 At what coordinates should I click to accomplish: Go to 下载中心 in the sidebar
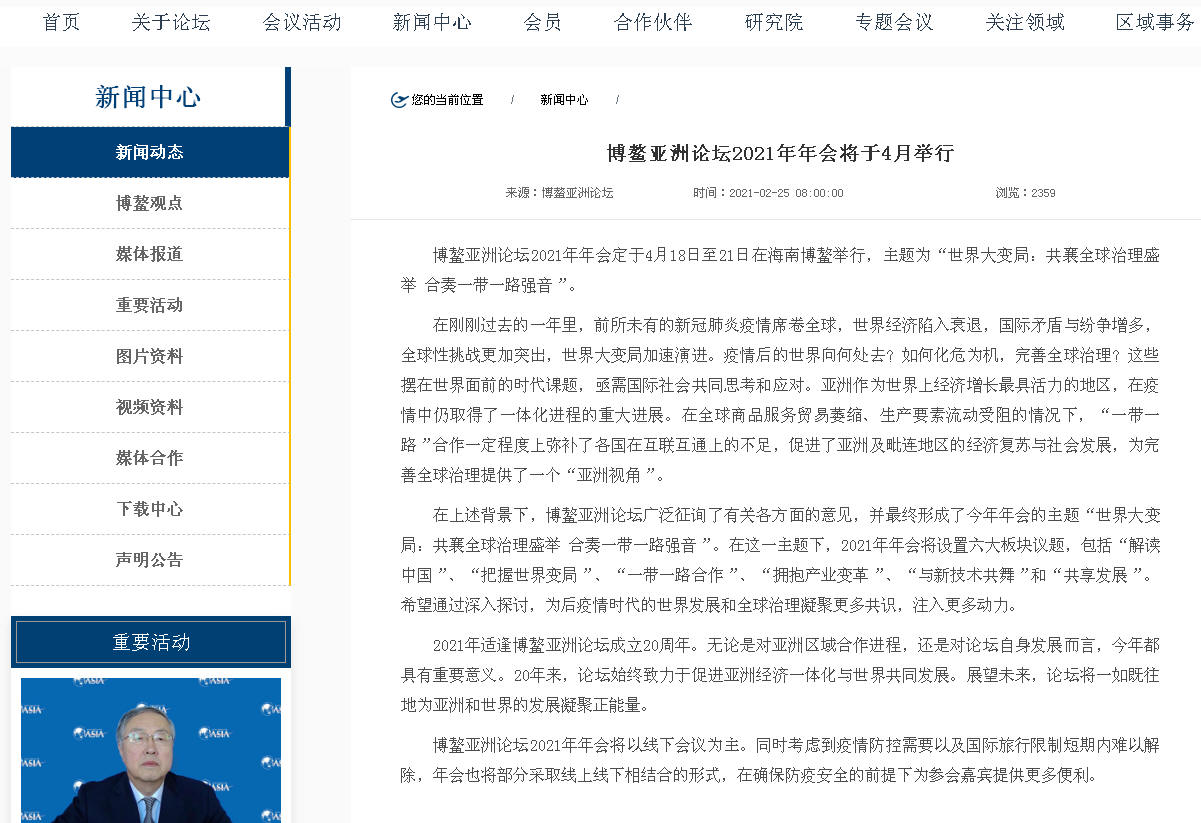[150, 509]
